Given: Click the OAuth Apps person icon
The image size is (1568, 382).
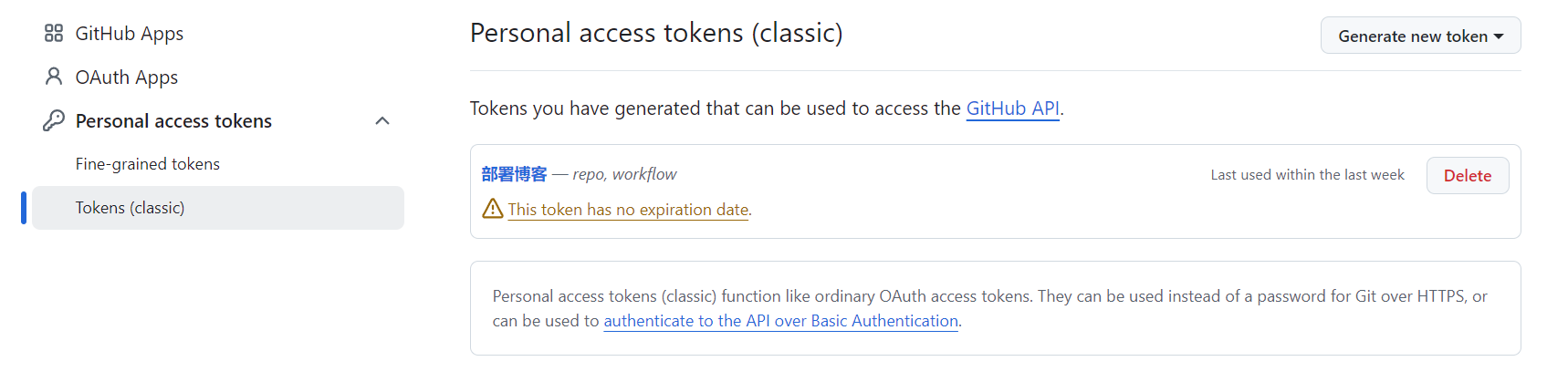Looking at the screenshot, I should tap(54, 77).
